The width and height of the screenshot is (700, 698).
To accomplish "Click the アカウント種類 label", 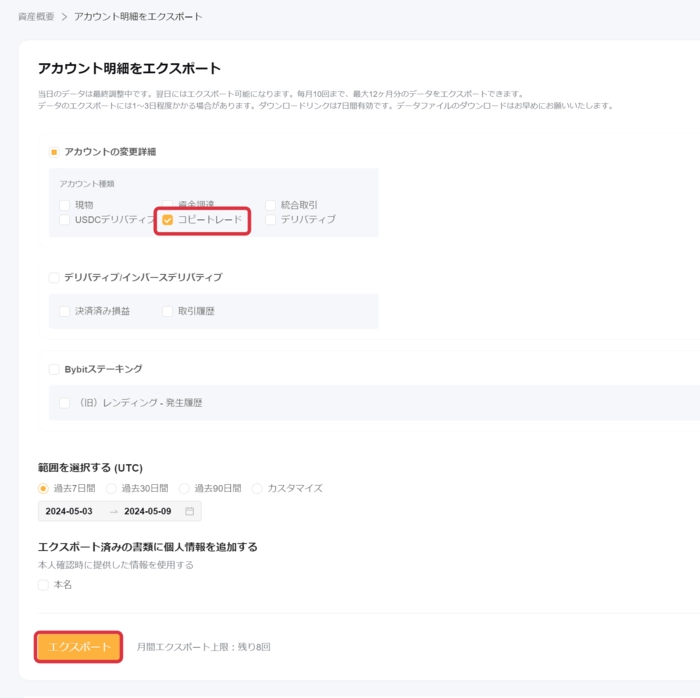I will (87, 184).
